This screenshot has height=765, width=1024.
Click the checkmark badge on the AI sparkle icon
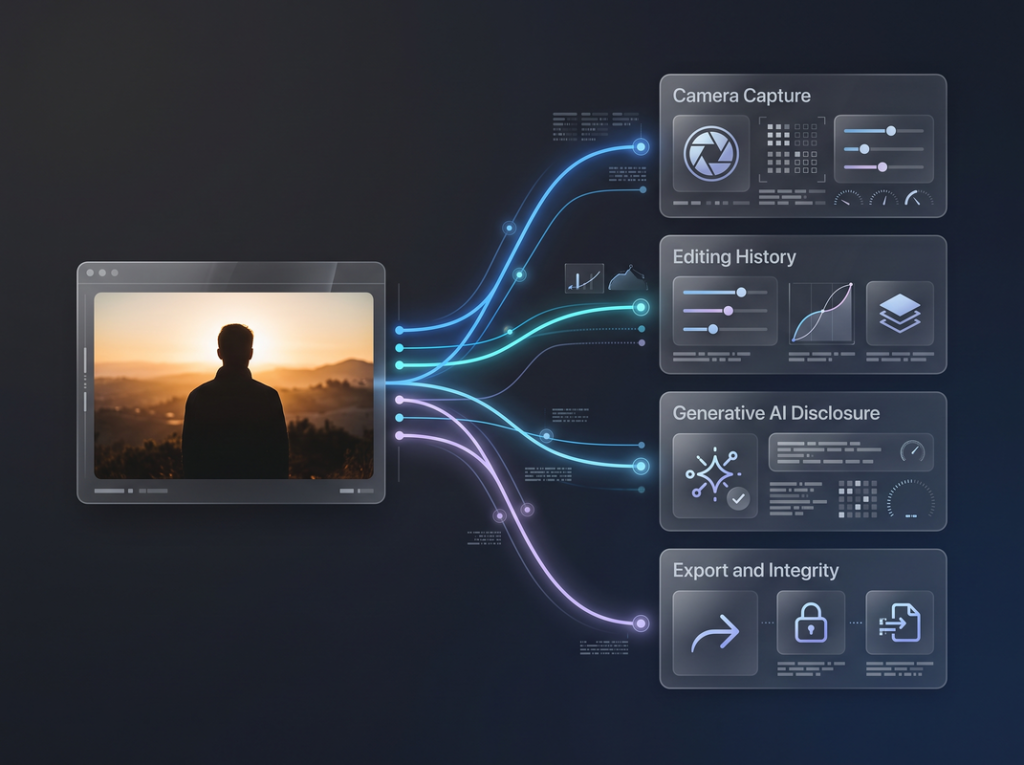click(x=738, y=499)
